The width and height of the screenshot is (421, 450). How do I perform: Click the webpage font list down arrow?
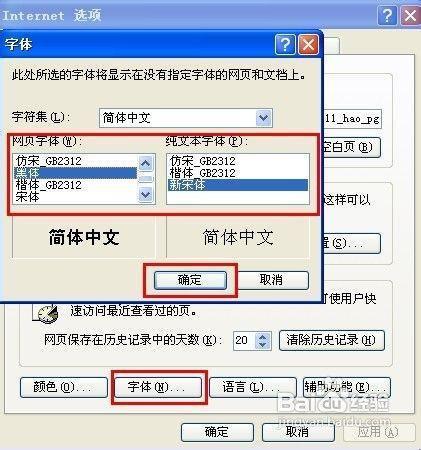click(146, 194)
